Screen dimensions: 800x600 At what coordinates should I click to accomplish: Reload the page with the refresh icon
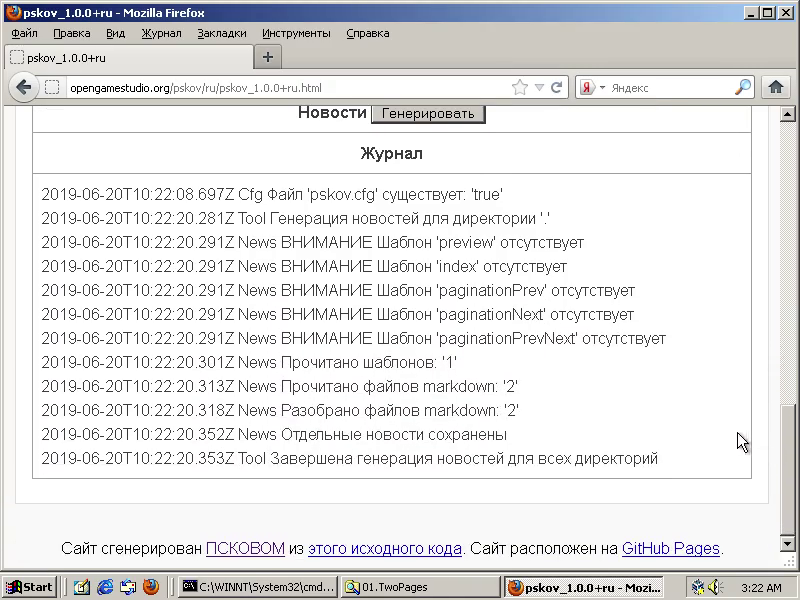[x=557, y=88]
